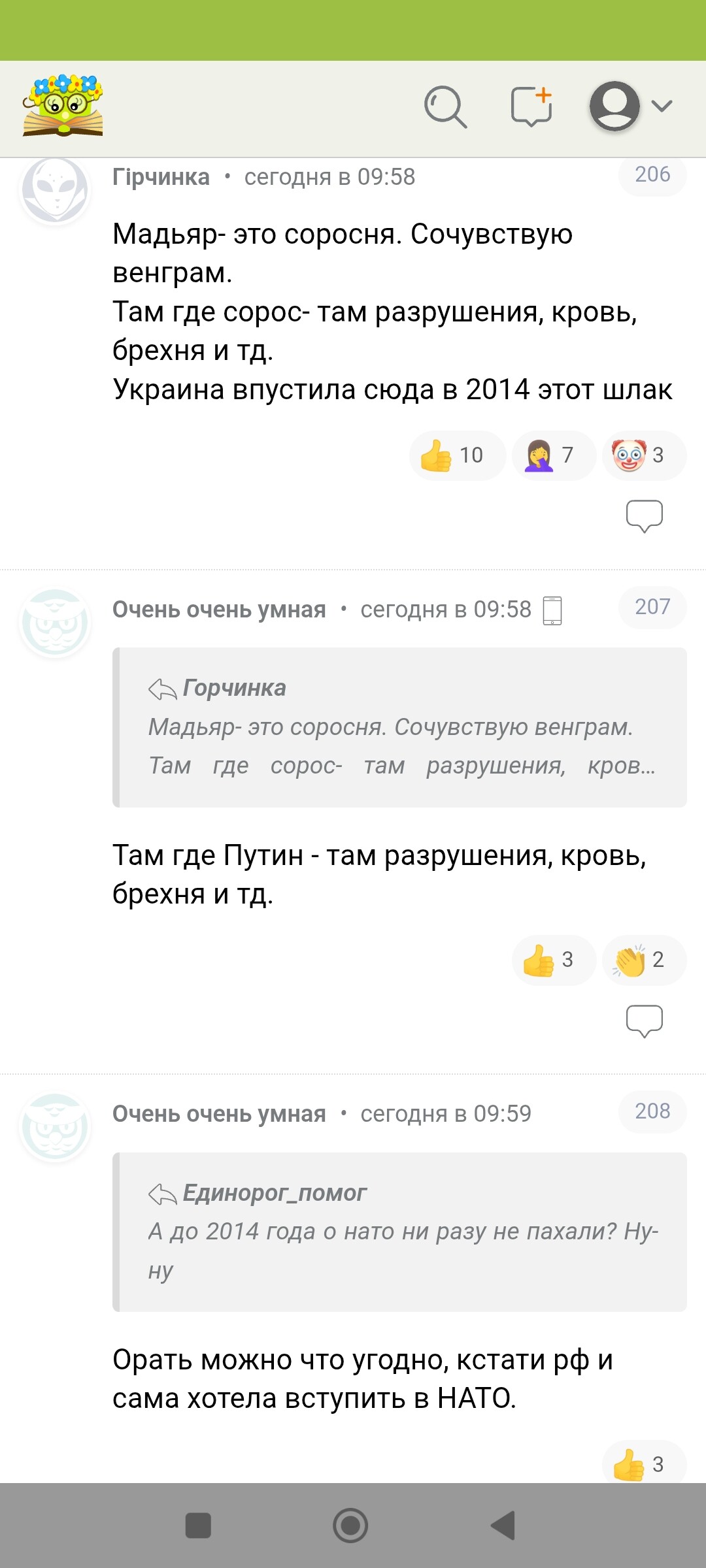Toggle clown reaction showing 3
This screenshot has width=706, height=1568.
[643, 455]
